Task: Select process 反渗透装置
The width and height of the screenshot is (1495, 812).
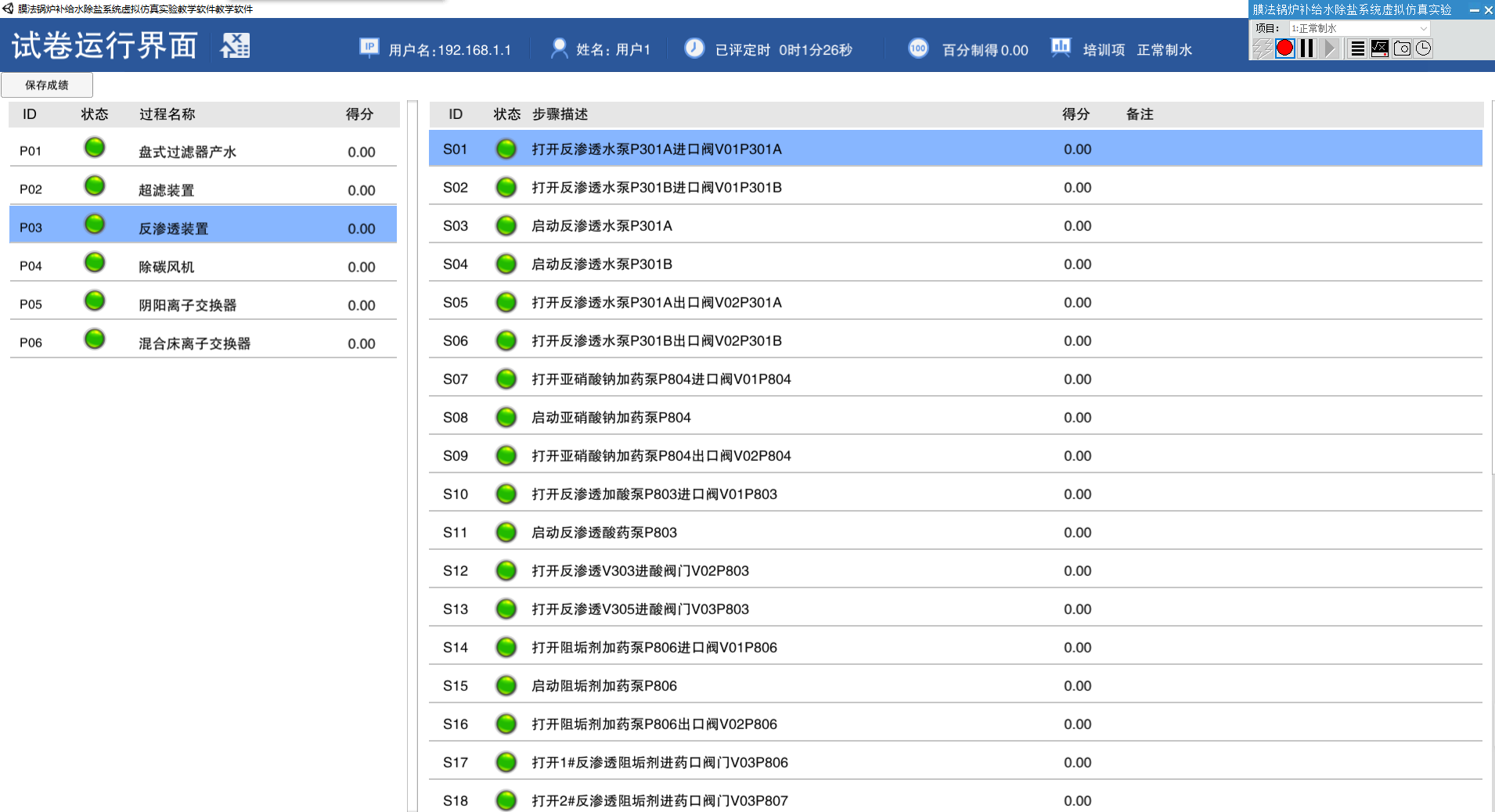Action: pos(203,225)
